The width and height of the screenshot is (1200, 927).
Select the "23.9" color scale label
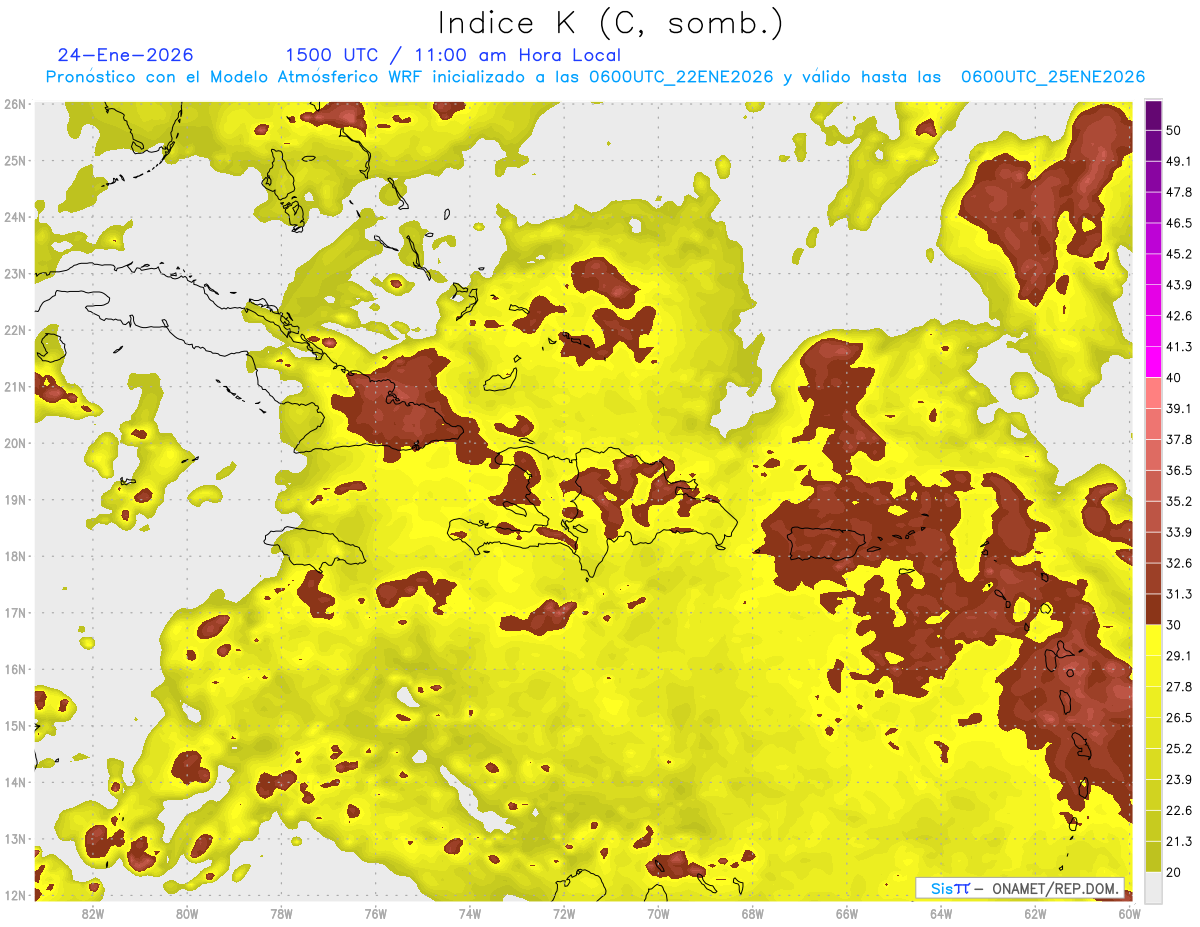point(1179,780)
